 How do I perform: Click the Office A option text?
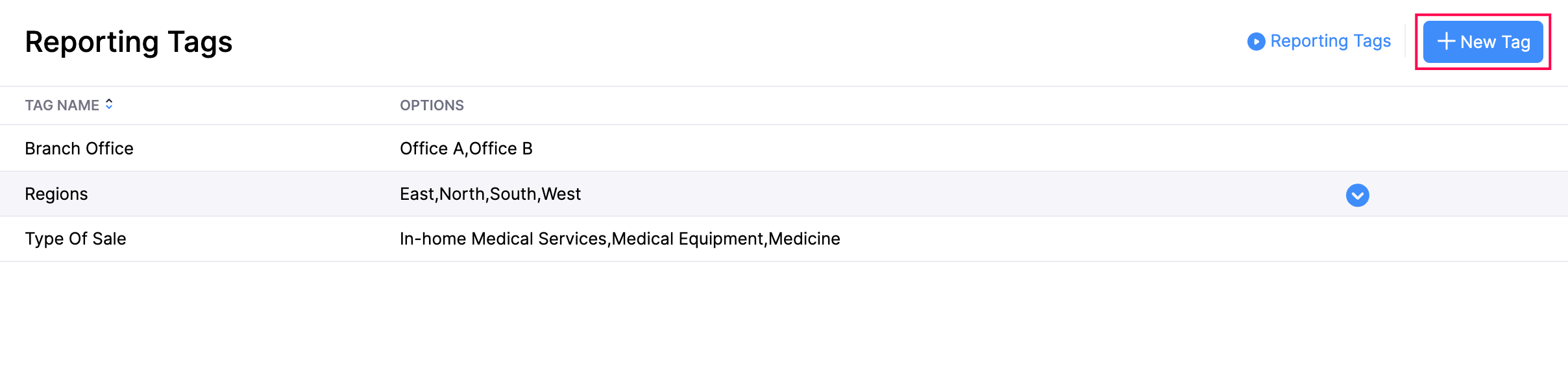(x=432, y=149)
